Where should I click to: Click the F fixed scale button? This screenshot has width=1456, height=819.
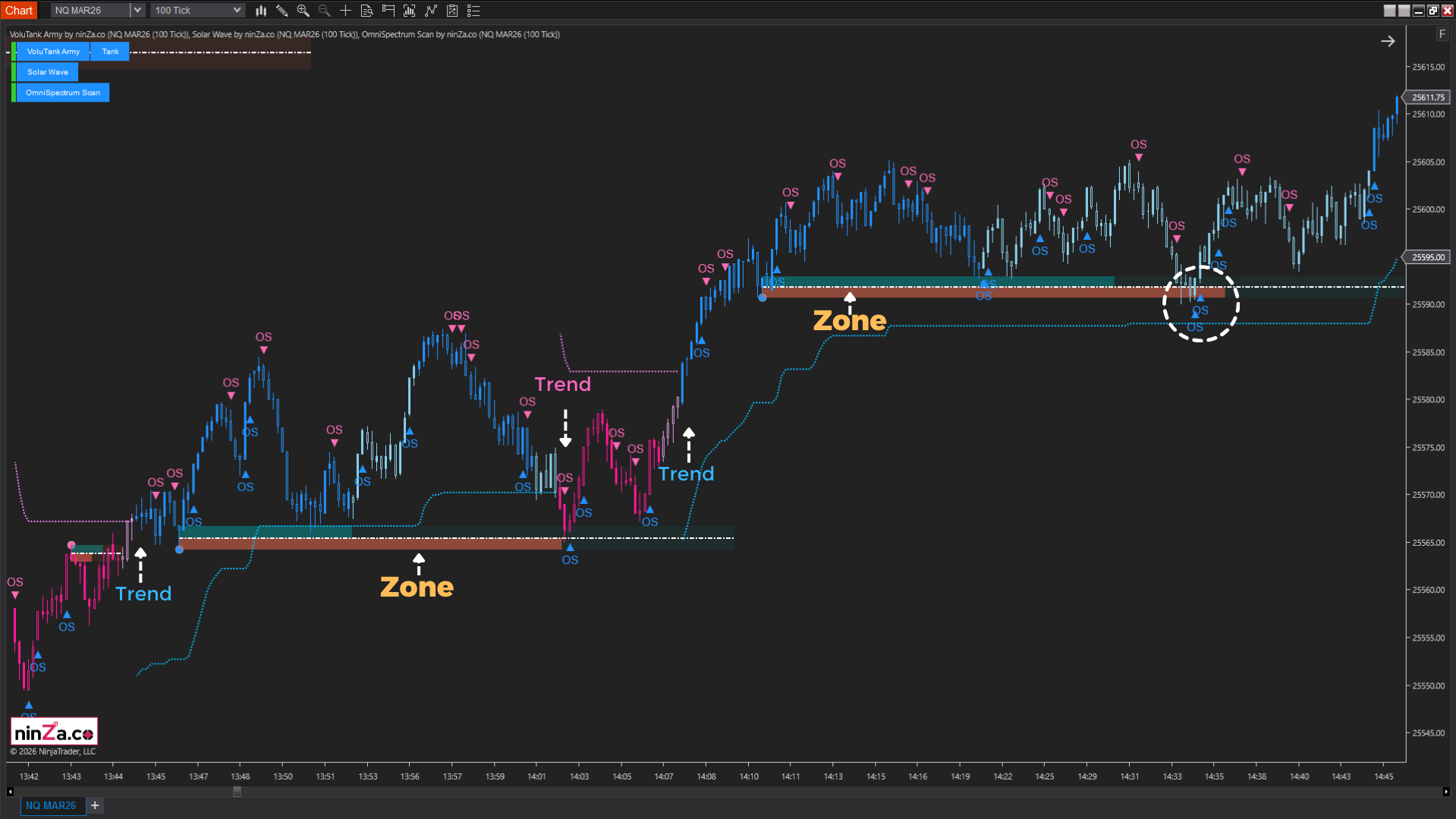[x=1442, y=34]
